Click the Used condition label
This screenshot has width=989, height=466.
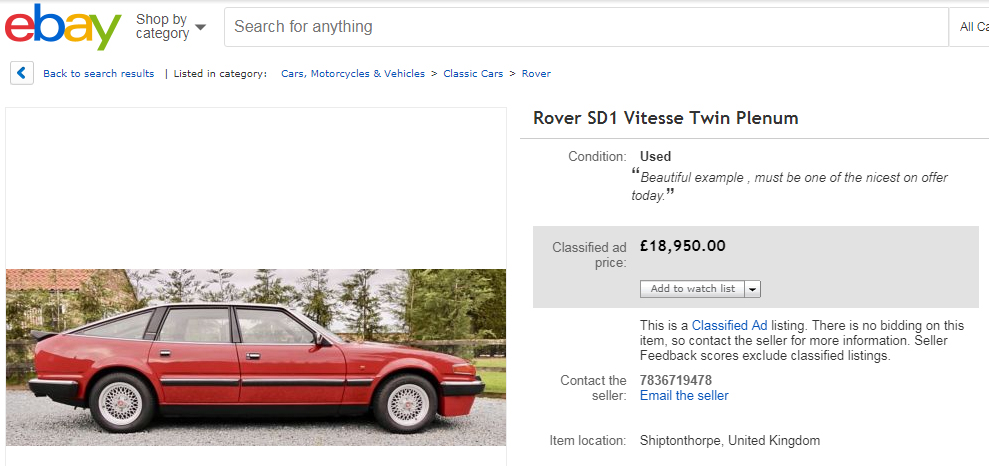(x=655, y=156)
